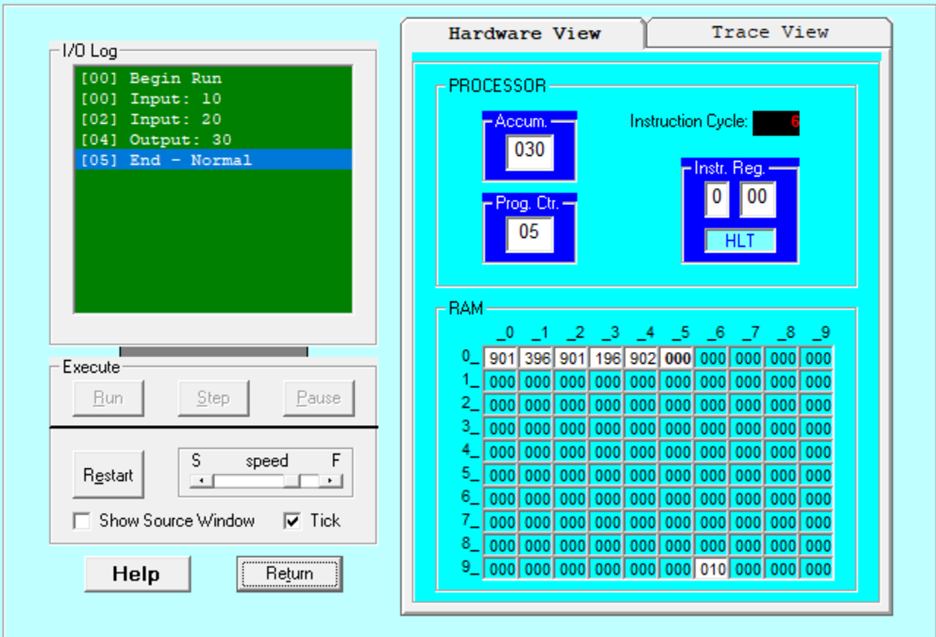This screenshot has height=637, width=936.
Task: Click the speed slider left arrow
Action: (202, 481)
